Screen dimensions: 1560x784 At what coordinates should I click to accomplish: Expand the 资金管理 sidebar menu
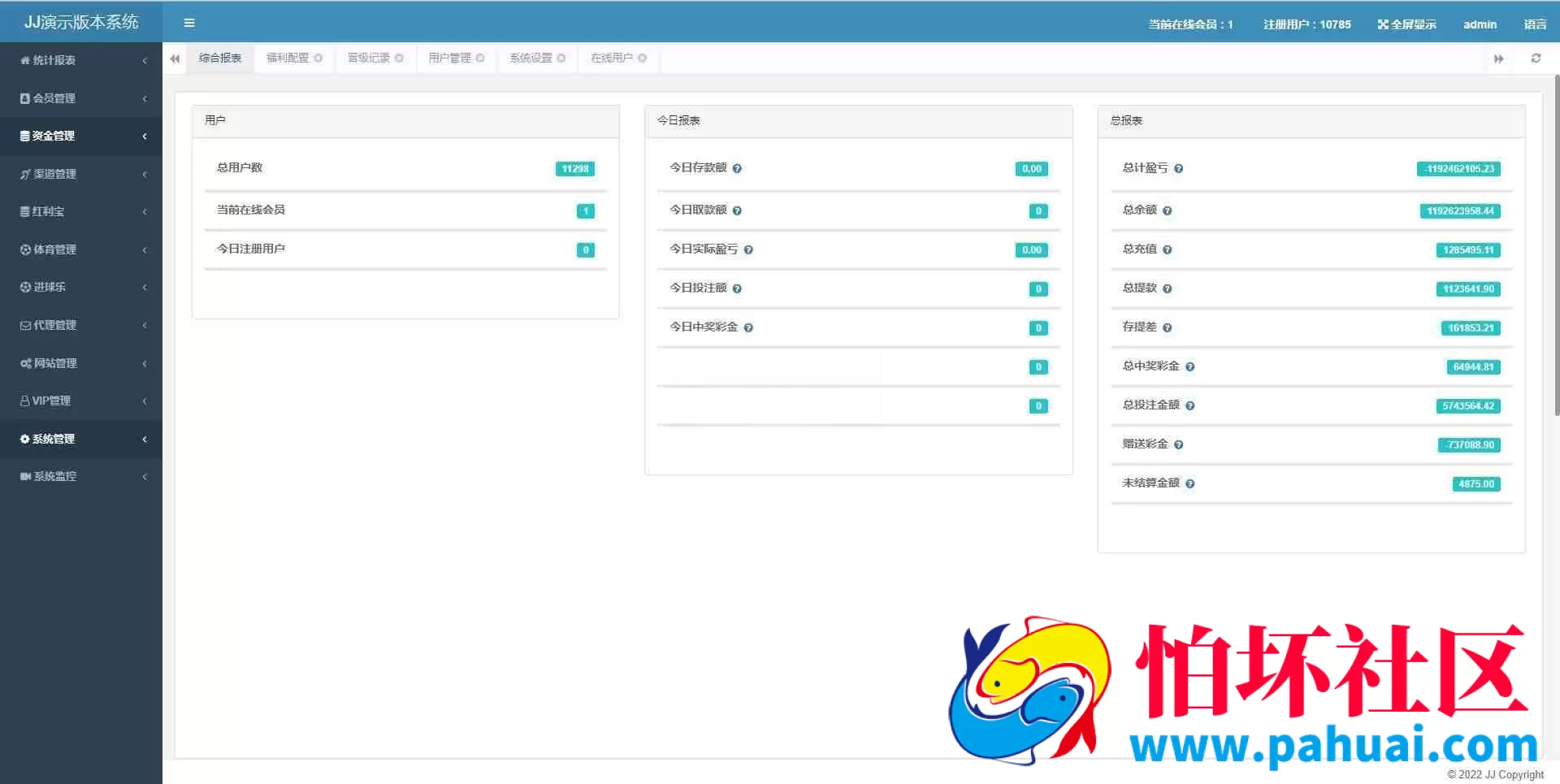(81, 136)
